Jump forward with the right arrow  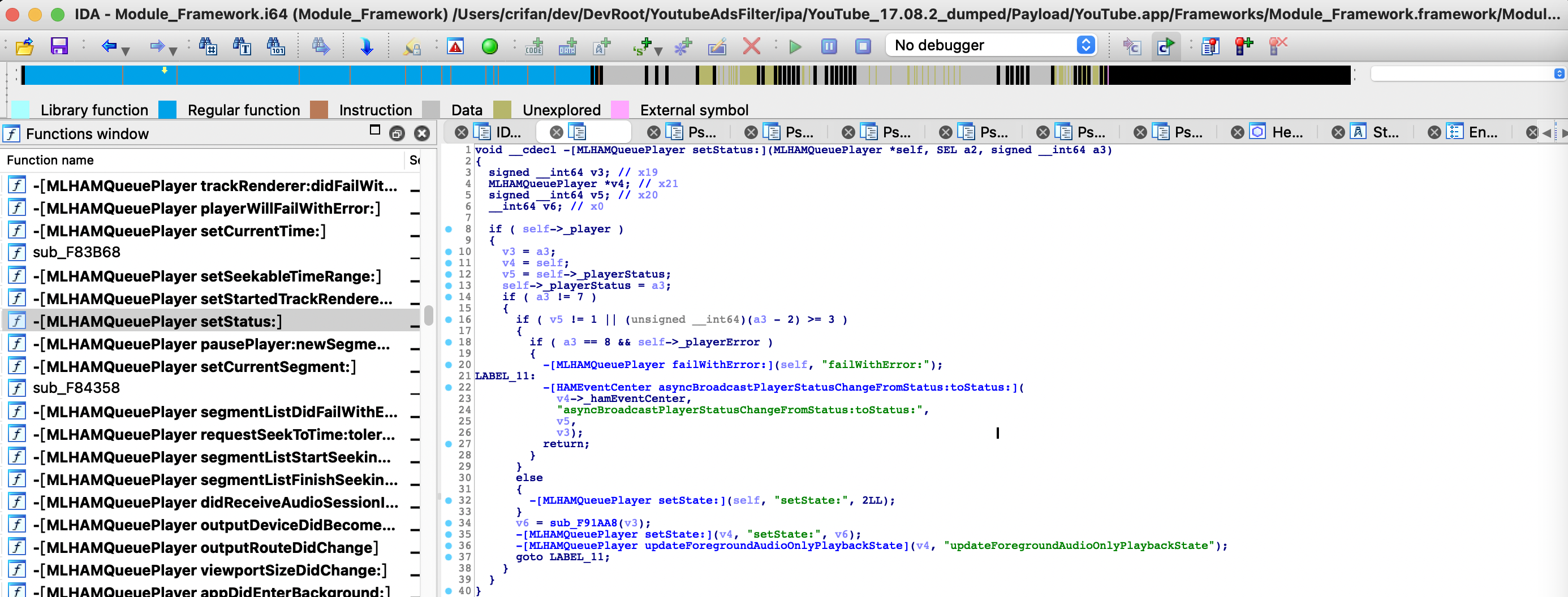(157, 46)
